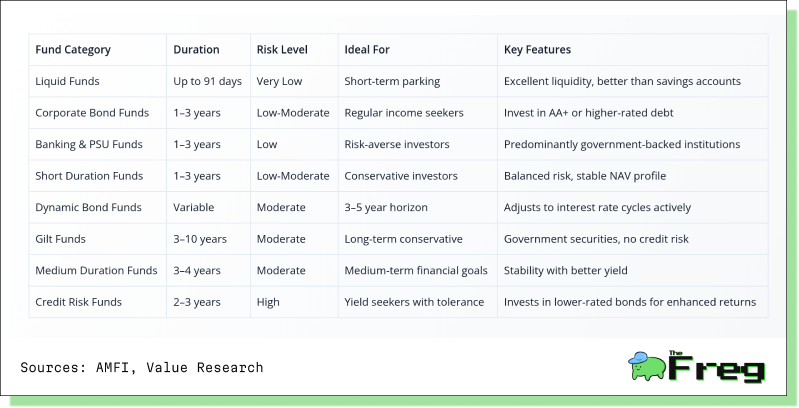Select the Short Duration Funds cell

click(89, 176)
